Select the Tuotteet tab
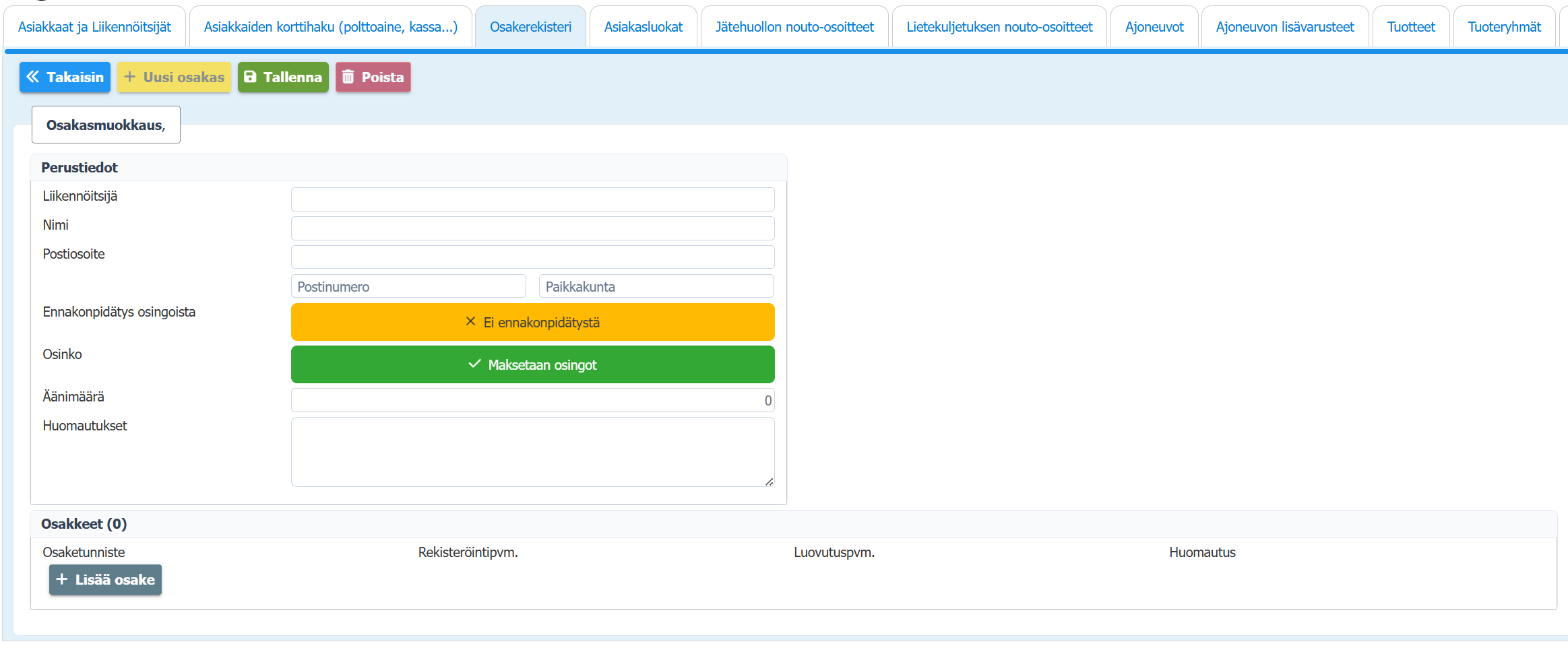 coord(1410,27)
